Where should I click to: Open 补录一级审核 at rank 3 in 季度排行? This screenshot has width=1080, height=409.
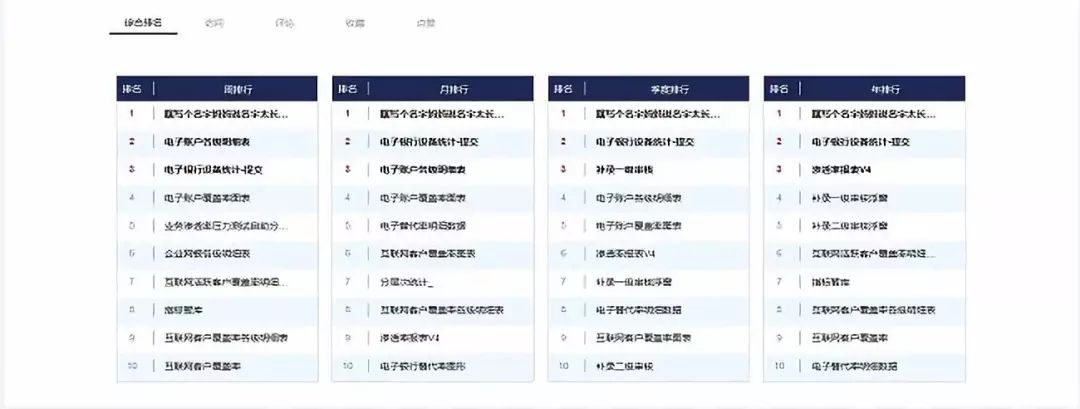[625, 169]
